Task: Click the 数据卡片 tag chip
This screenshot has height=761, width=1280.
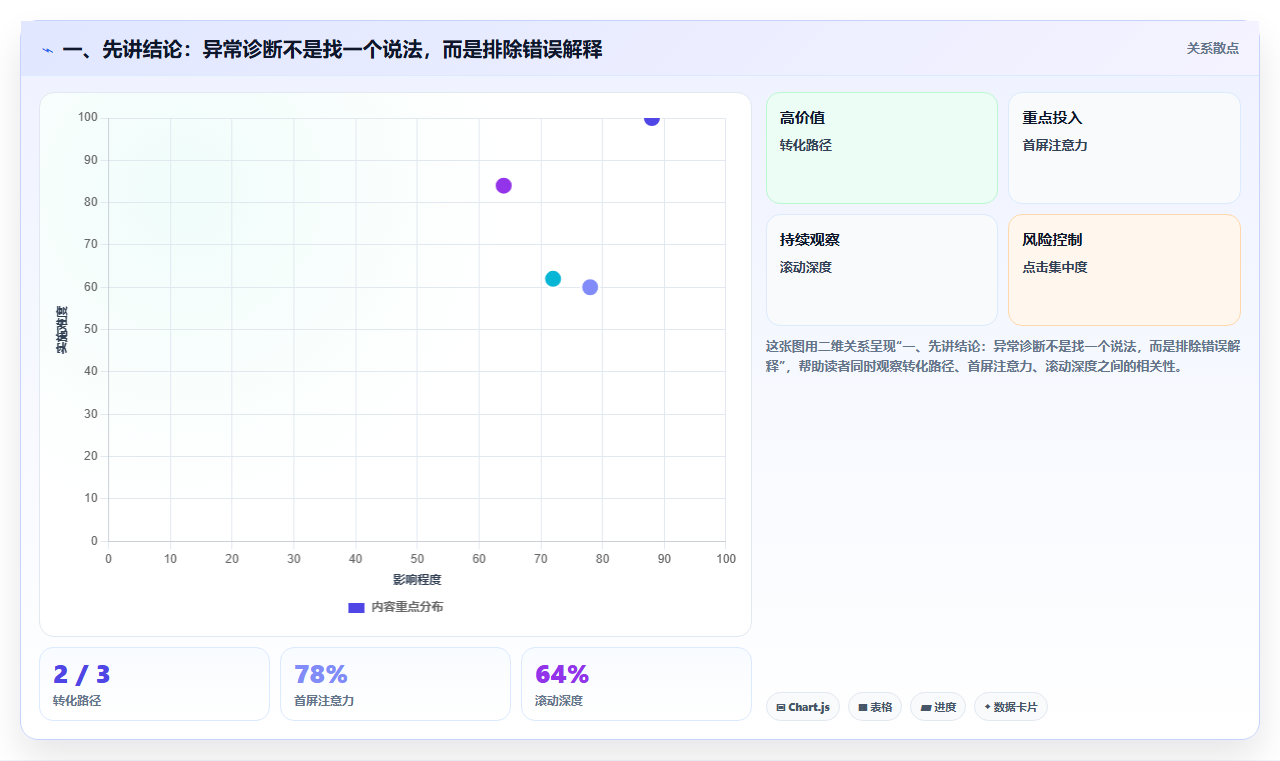Action: click(1011, 707)
